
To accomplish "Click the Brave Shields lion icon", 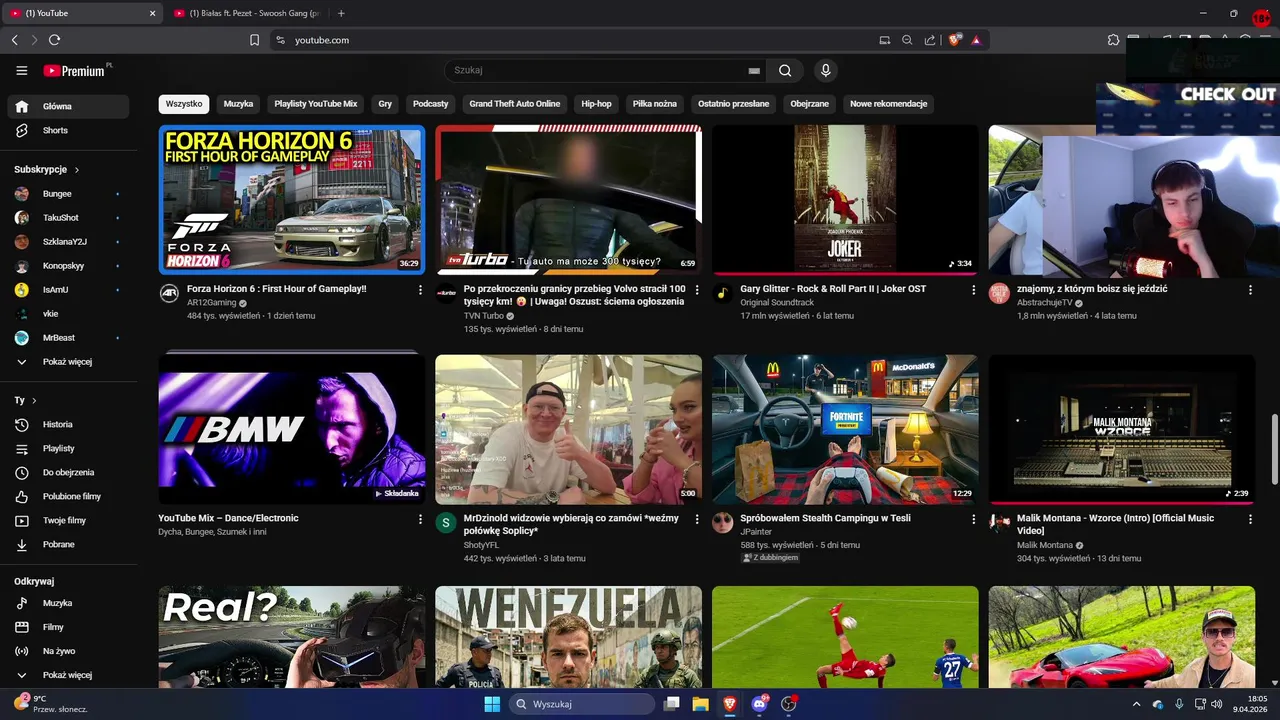I will click(x=954, y=40).
